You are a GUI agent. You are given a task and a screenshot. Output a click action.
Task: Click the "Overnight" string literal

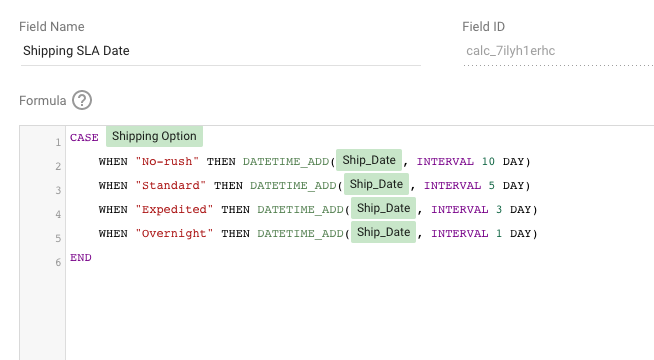click(x=174, y=234)
